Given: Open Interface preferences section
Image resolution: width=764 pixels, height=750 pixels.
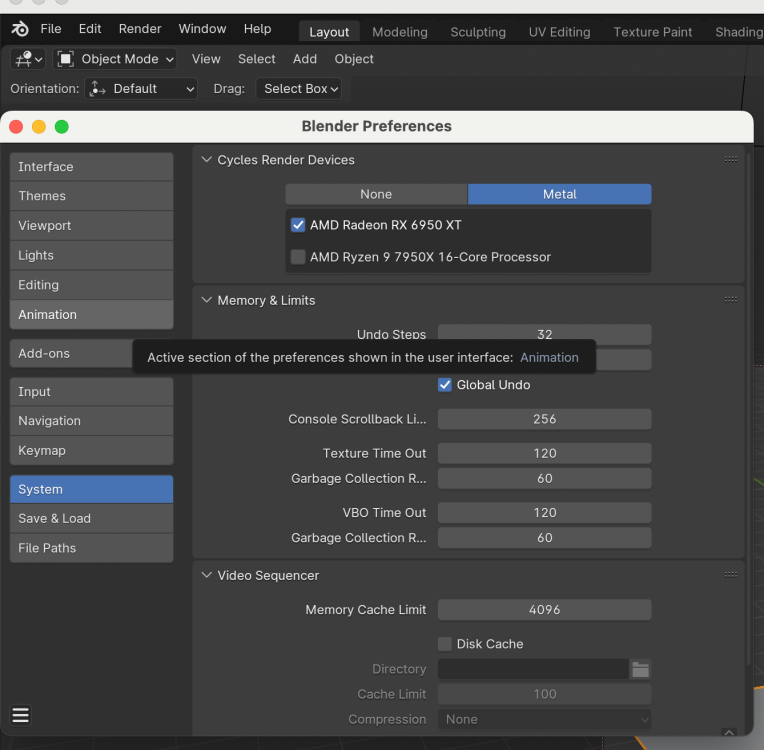Looking at the screenshot, I should [92, 167].
